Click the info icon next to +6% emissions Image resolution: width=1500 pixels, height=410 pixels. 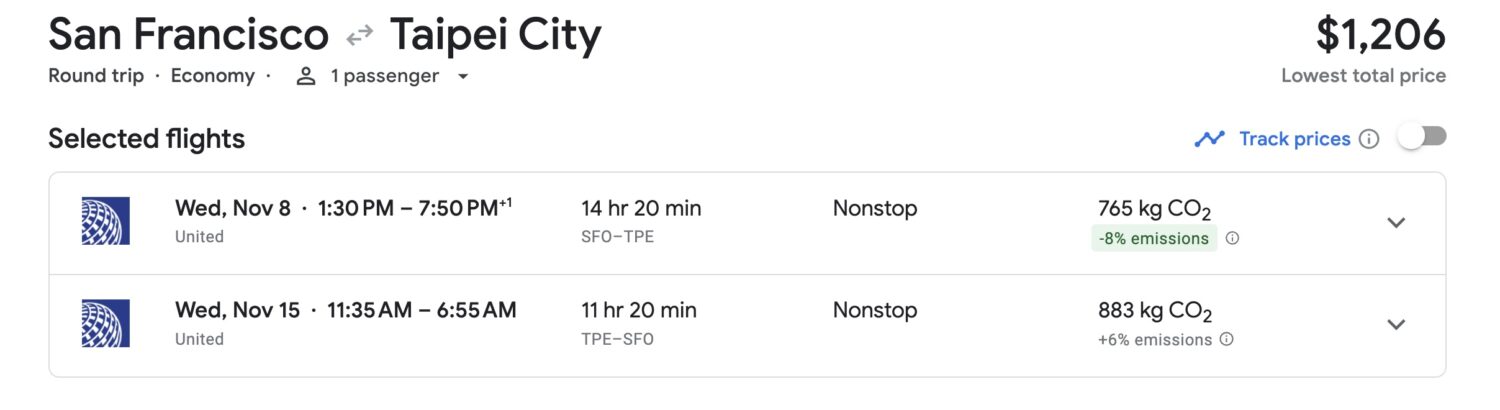(x=1226, y=340)
